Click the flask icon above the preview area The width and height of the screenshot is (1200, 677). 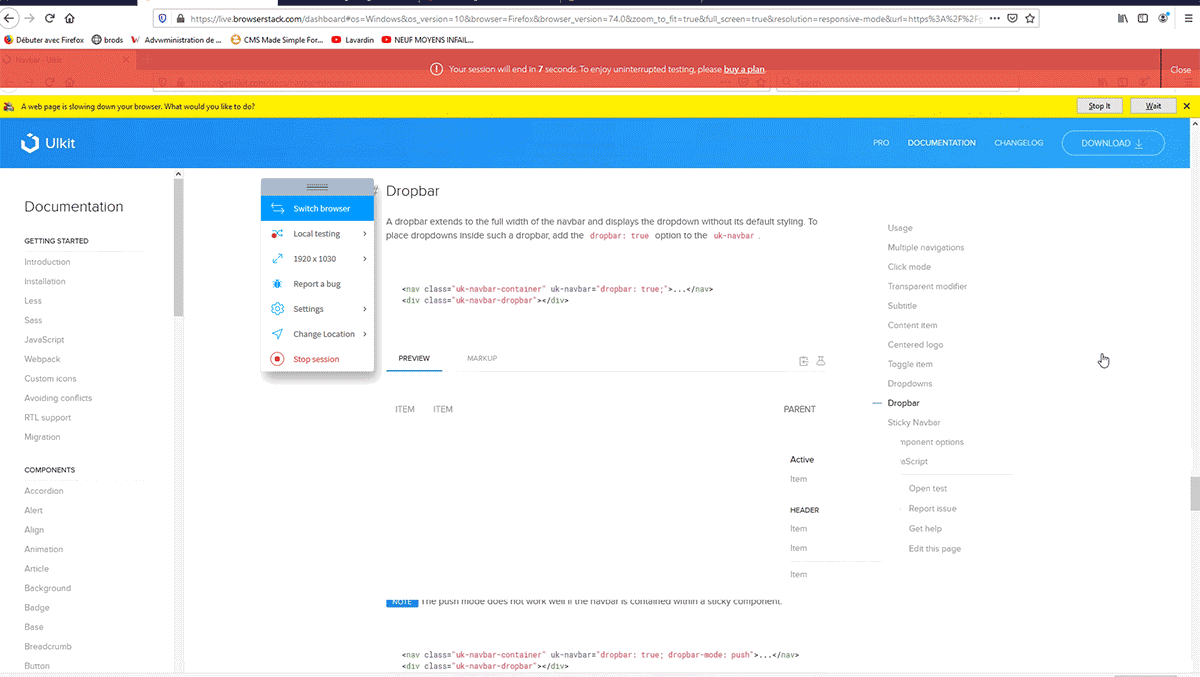pyautogui.click(x=821, y=360)
